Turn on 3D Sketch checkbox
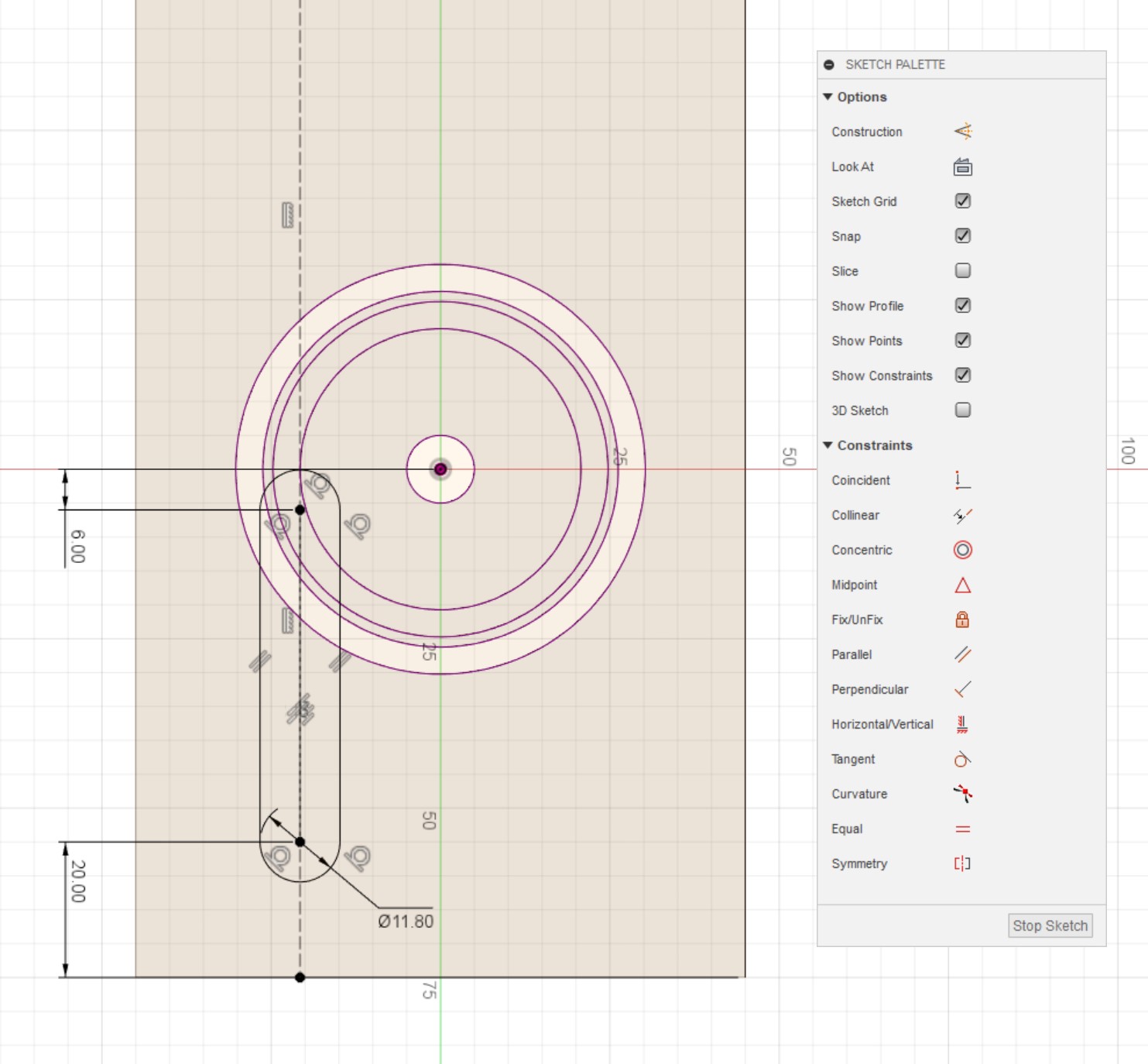 click(x=962, y=410)
